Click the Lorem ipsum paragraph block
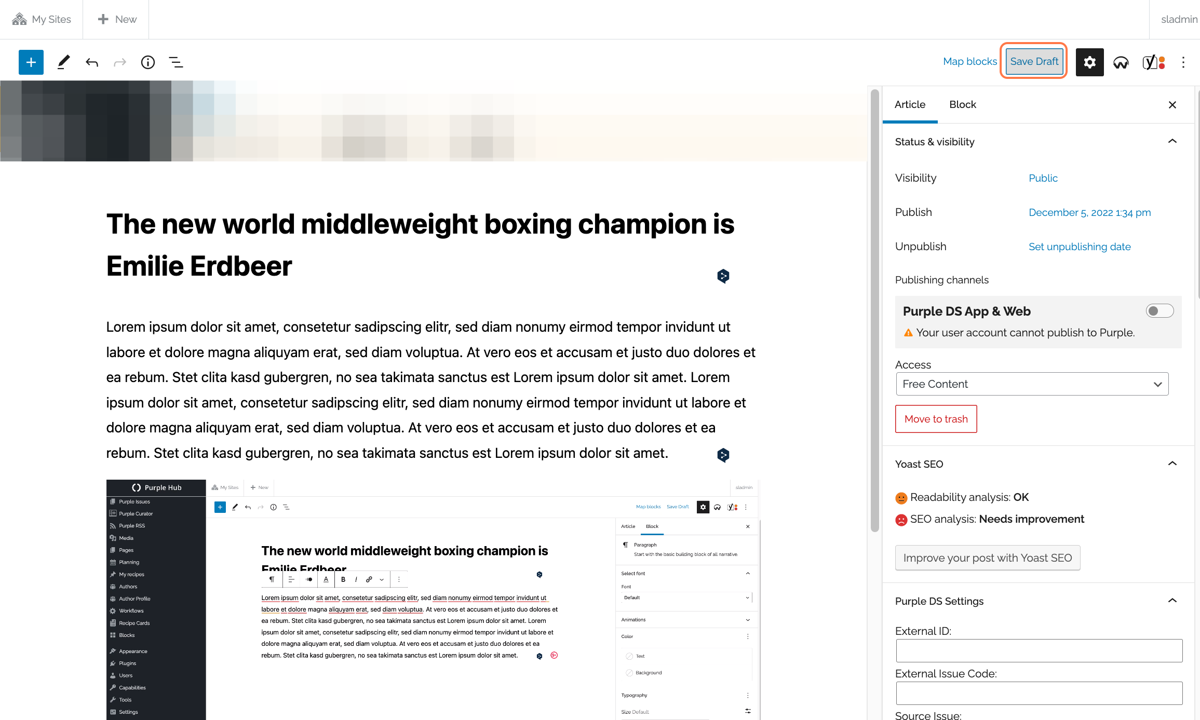This screenshot has height=720, width=1200. (430, 390)
